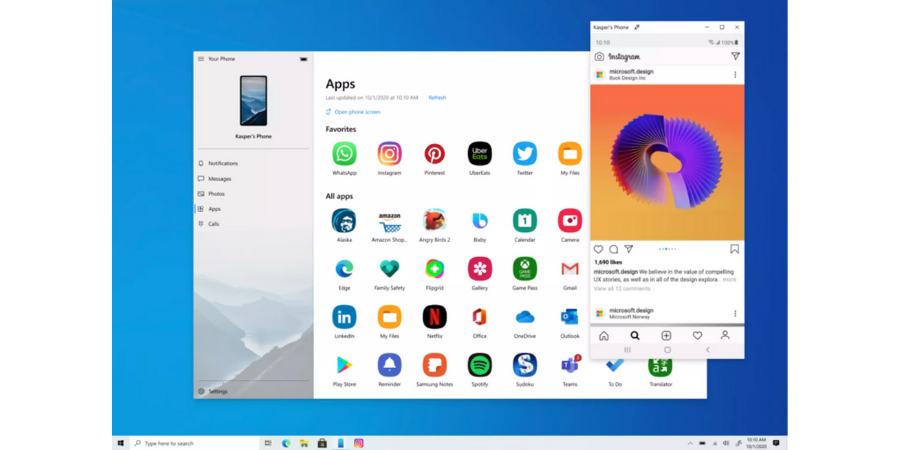Open the LinkedIn app

(344, 317)
